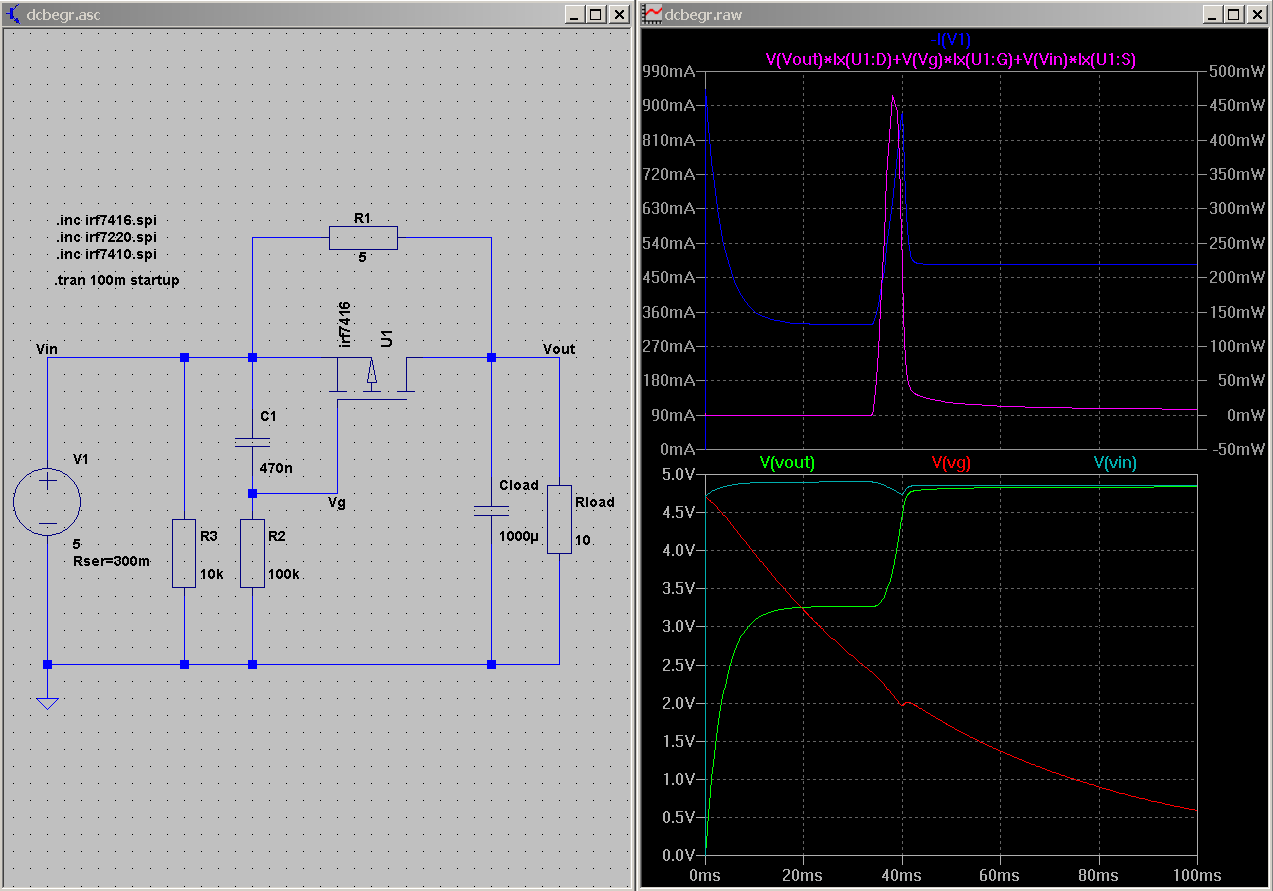Select the Cload capacitor symbol

[491, 510]
